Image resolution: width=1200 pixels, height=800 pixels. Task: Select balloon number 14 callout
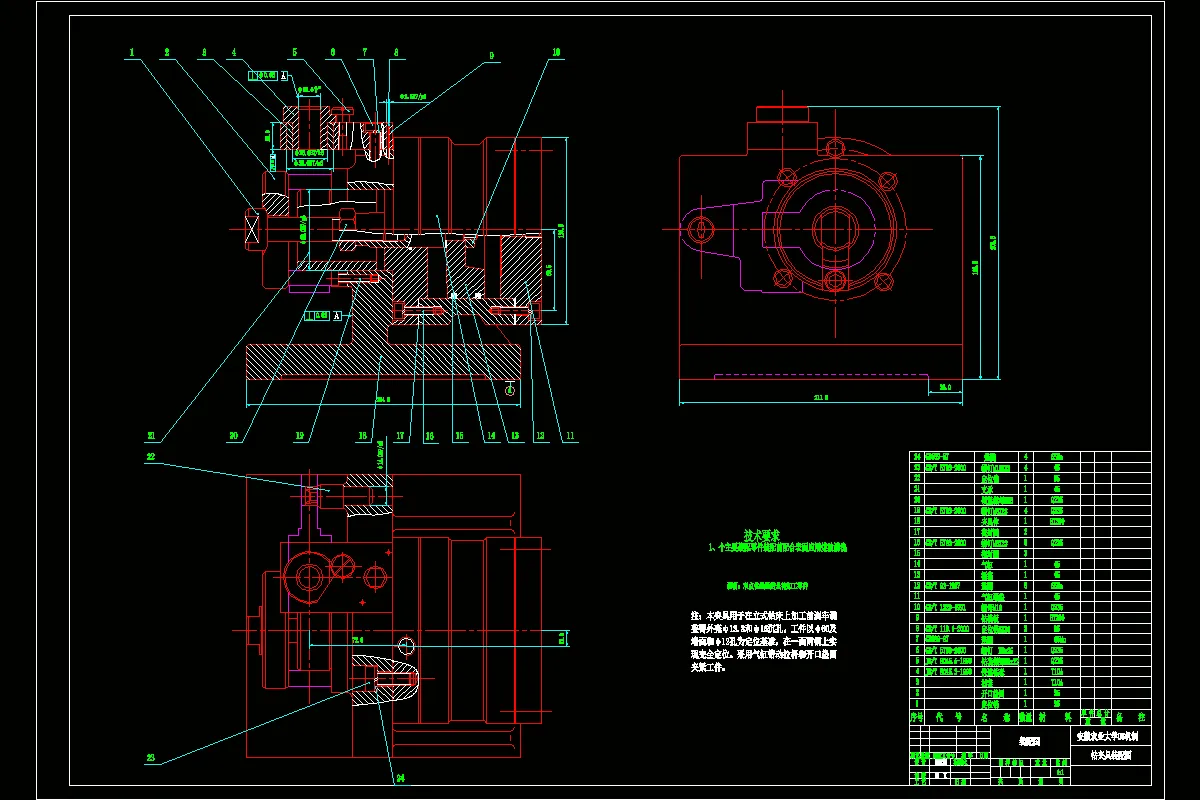click(x=491, y=436)
